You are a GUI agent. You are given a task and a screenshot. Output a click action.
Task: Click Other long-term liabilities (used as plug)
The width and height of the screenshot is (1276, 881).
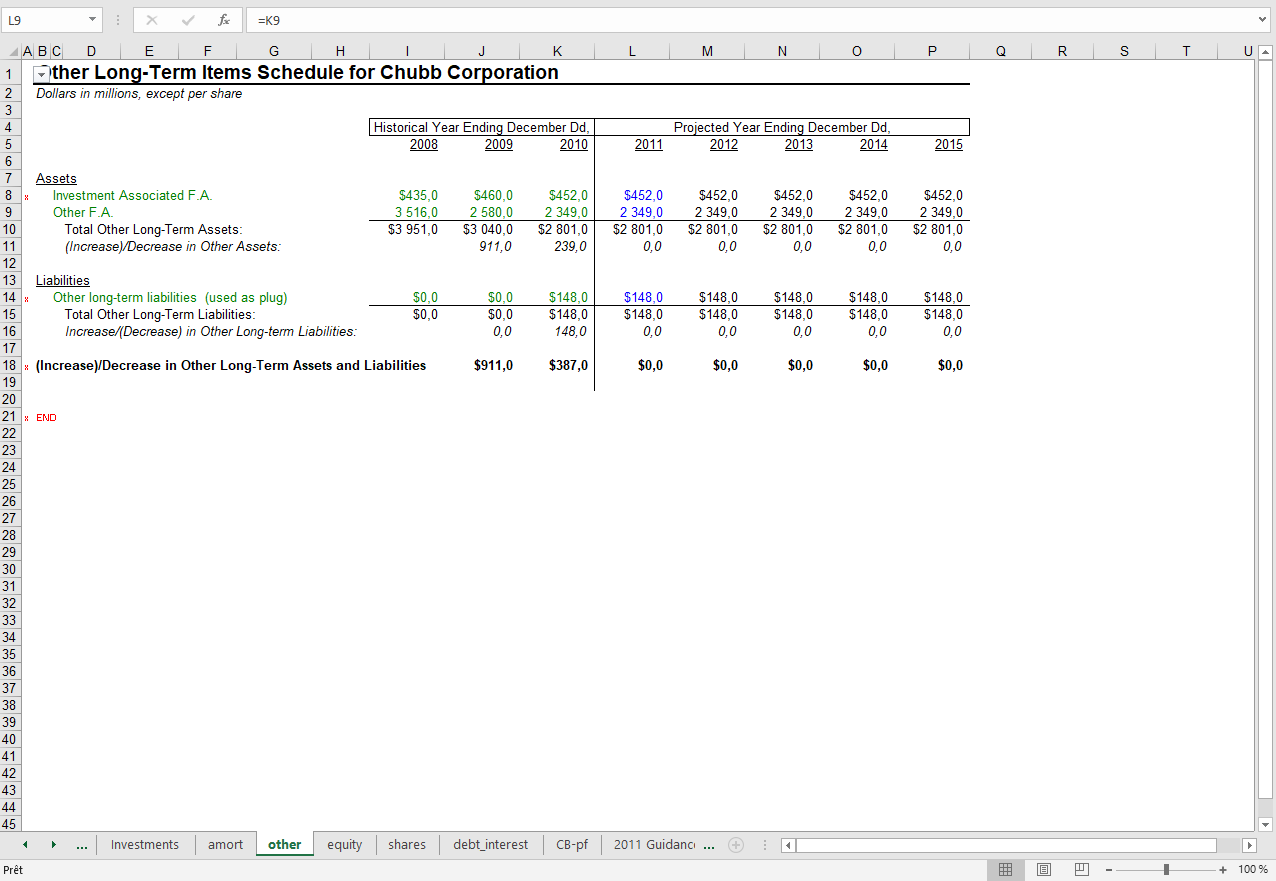pos(170,298)
